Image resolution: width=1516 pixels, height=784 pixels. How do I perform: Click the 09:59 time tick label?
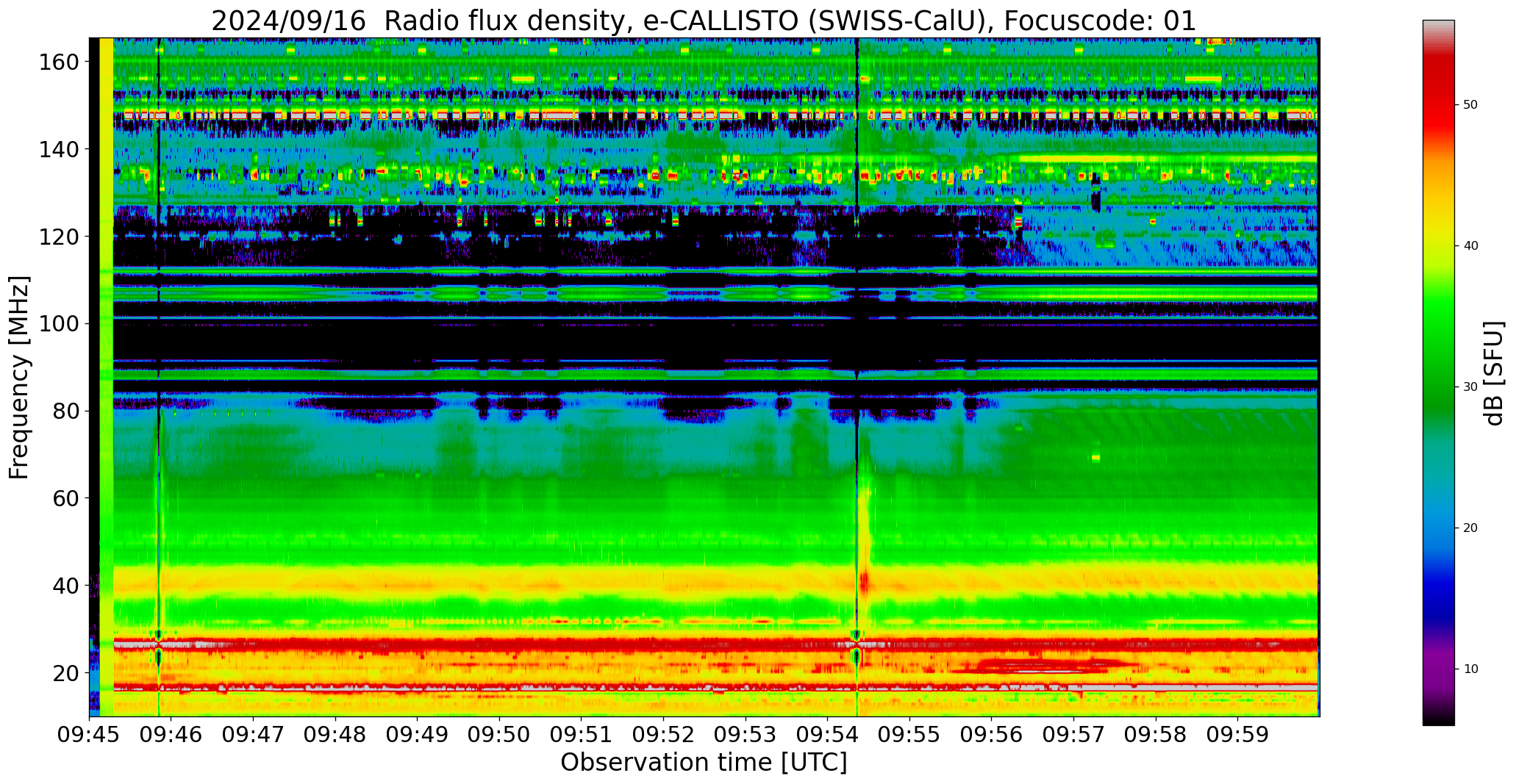(1237, 735)
